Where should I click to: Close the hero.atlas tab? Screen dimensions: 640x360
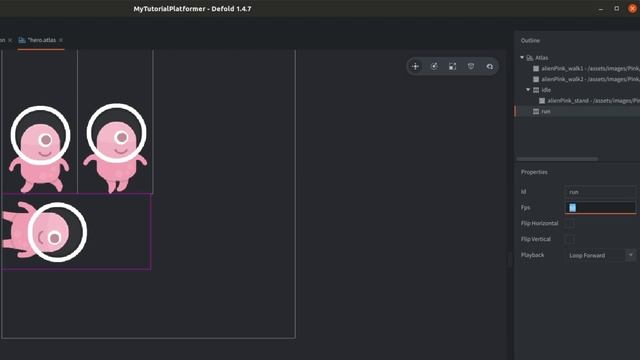click(x=61, y=40)
